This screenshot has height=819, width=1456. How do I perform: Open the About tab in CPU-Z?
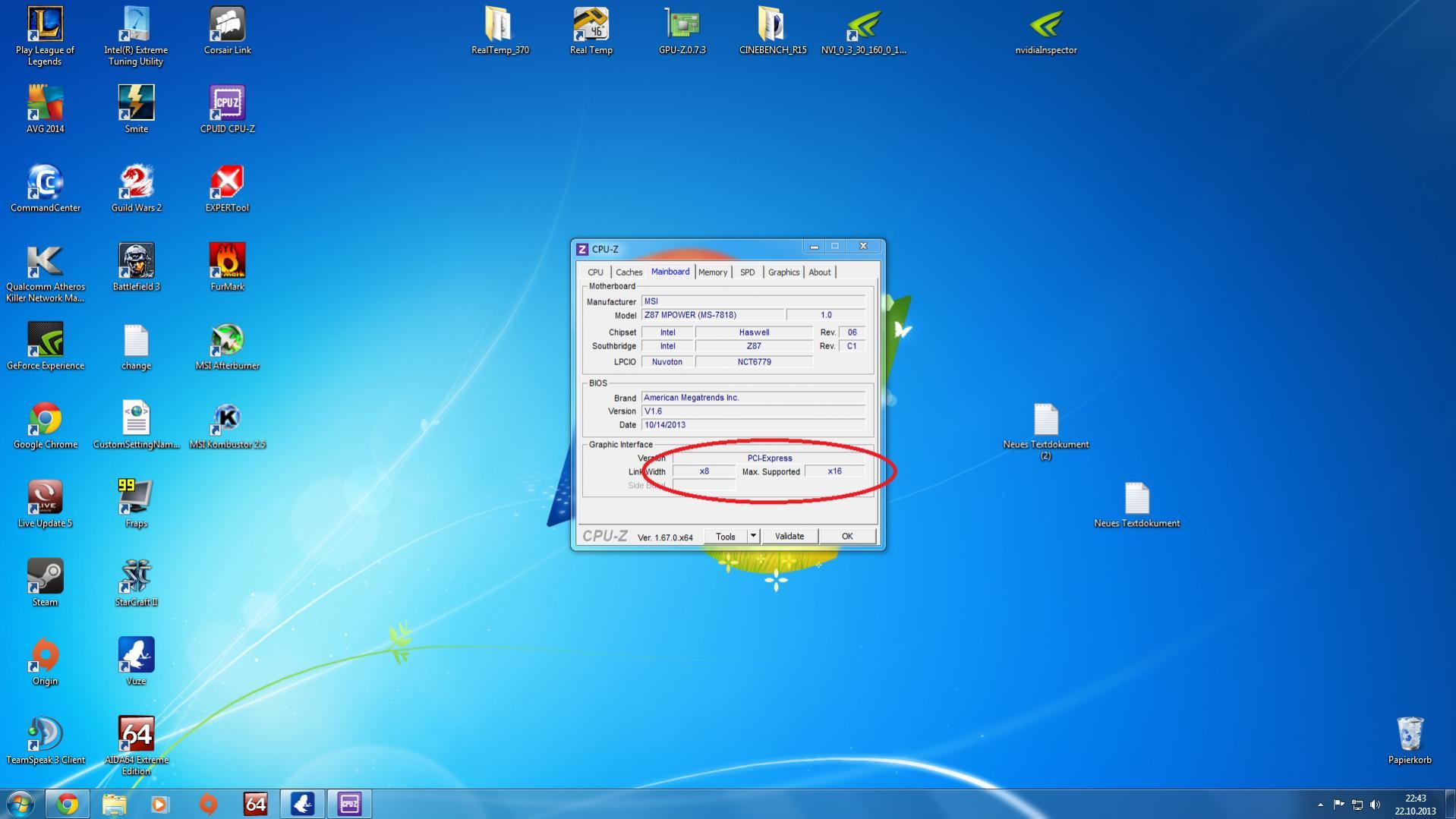(x=820, y=272)
